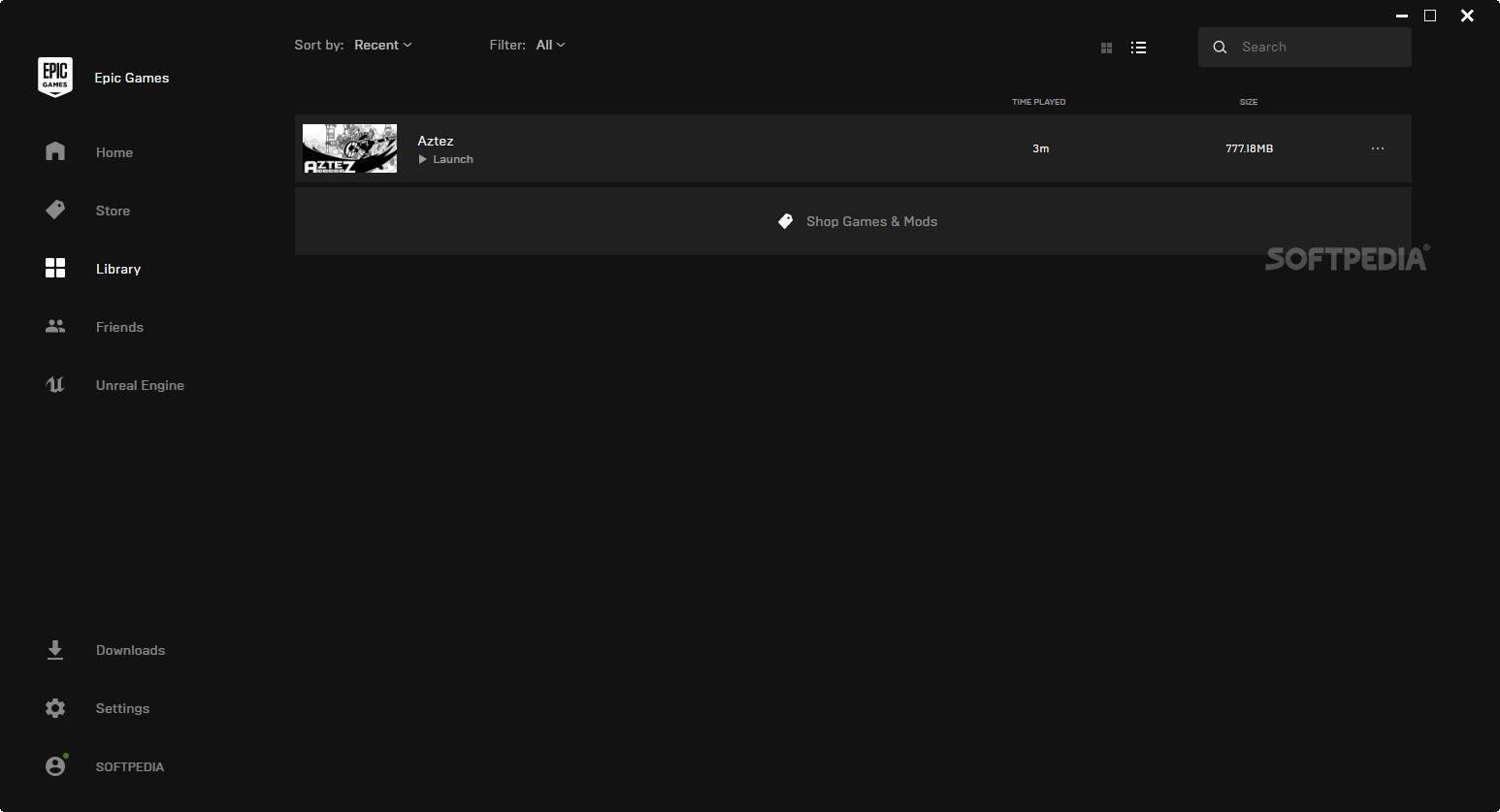Click the Unreal Engine logo icon
Image resolution: width=1500 pixels, height=812 pixels.
click(55, 385)
